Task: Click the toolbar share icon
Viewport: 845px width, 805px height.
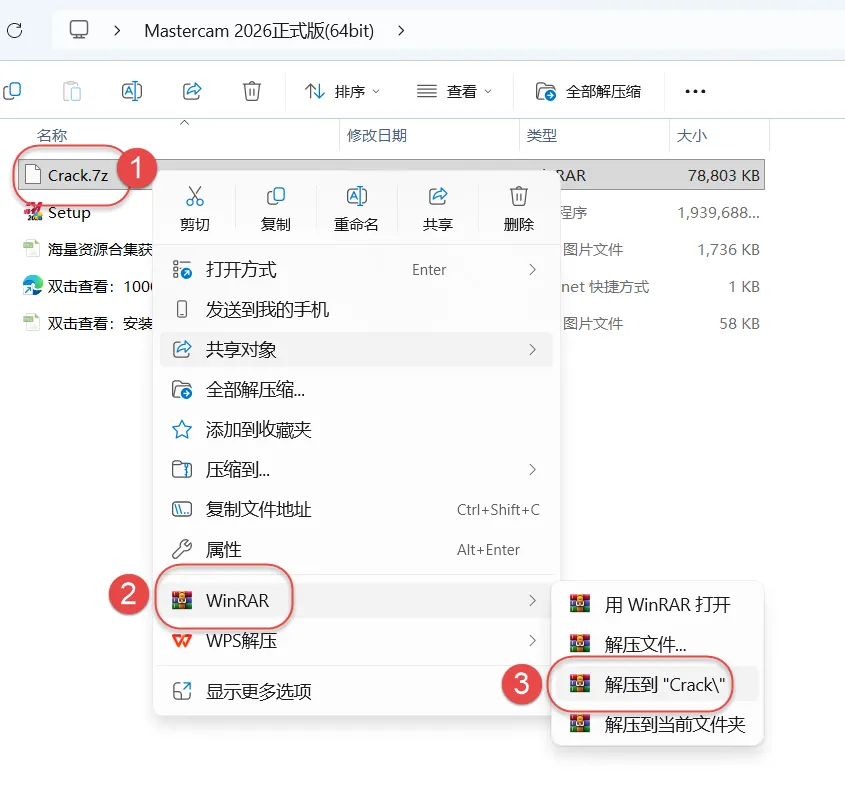Action: point(192,91)
